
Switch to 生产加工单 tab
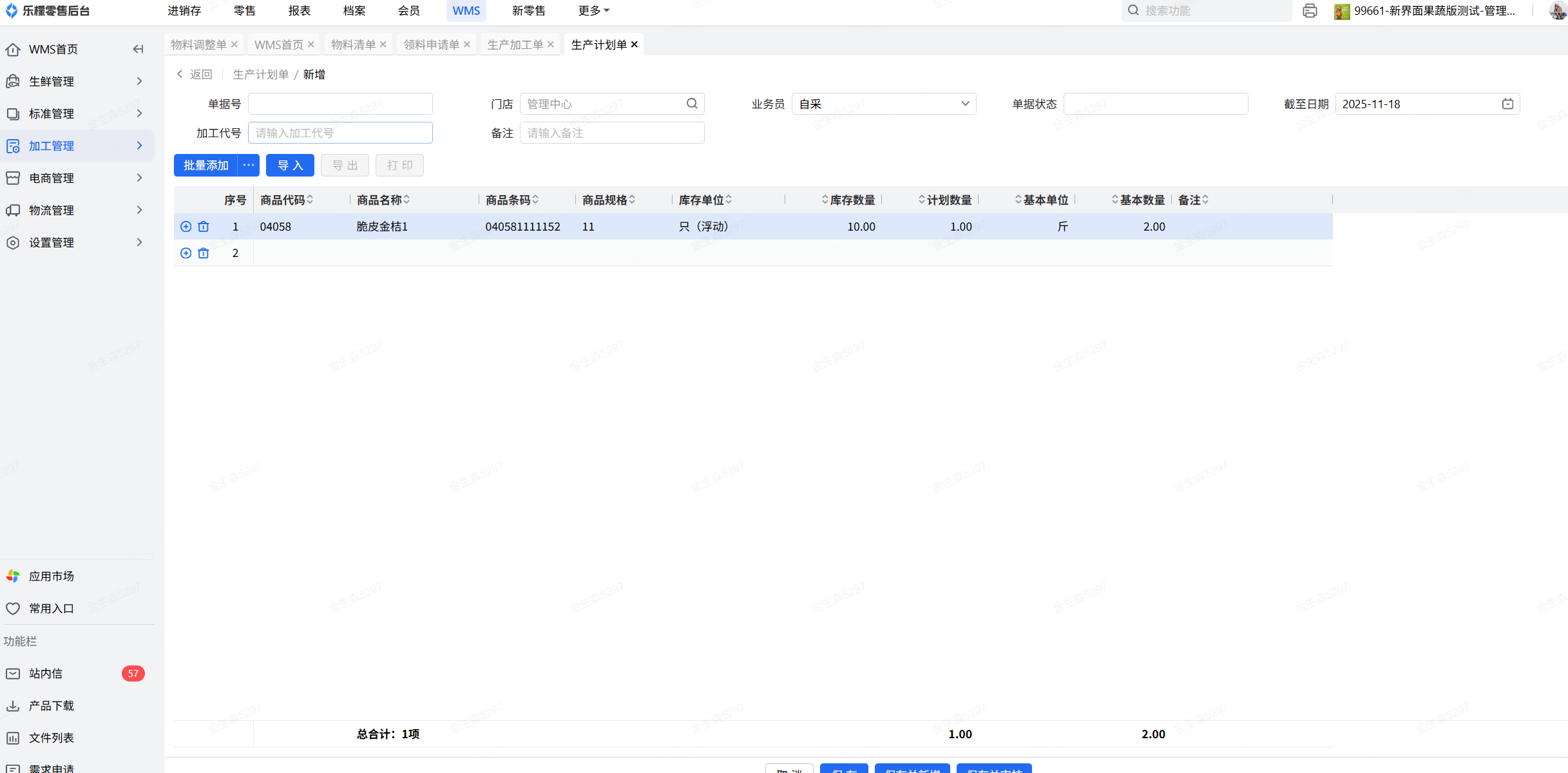tap(515, 44)
